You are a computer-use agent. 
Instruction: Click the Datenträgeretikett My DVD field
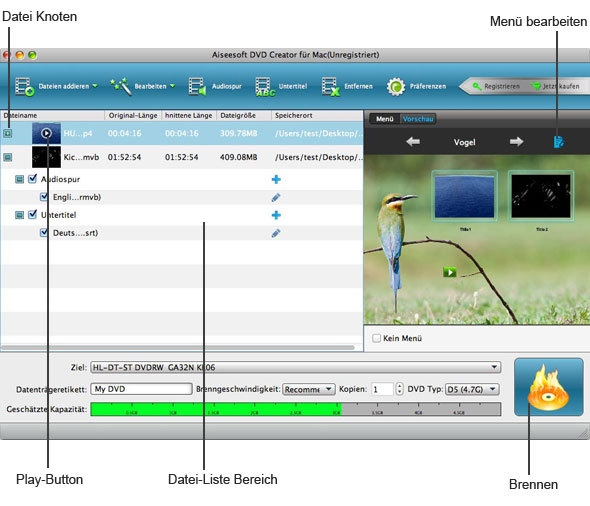141,389
